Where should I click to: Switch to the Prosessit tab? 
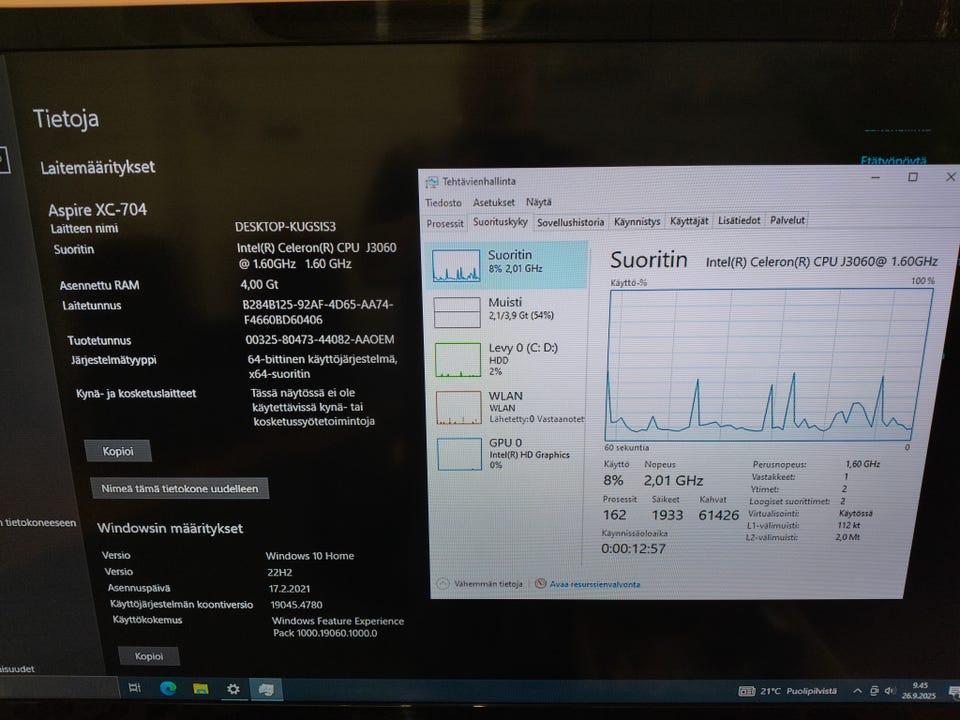[445, 223]
